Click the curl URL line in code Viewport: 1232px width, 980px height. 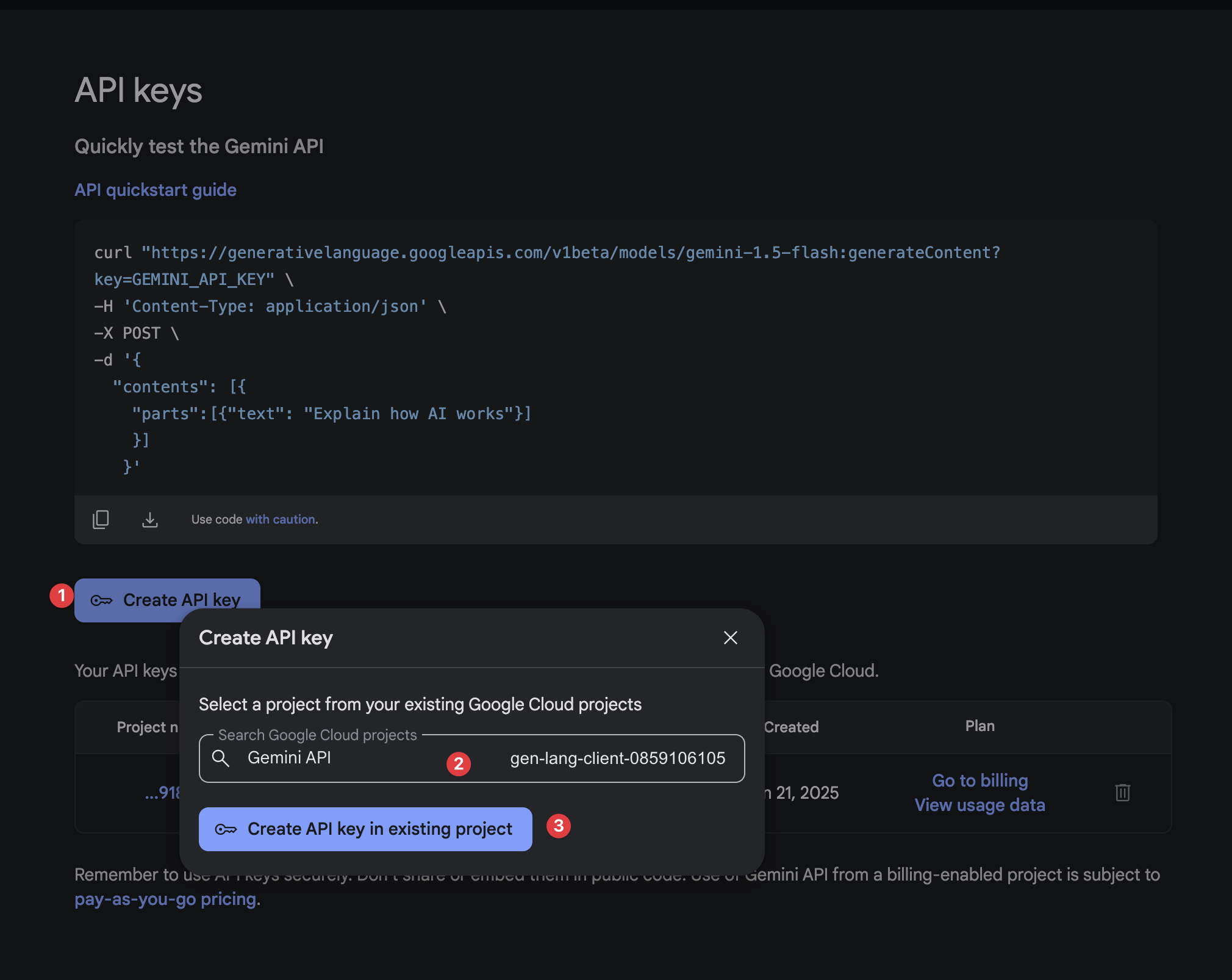(x=547, y=253)
